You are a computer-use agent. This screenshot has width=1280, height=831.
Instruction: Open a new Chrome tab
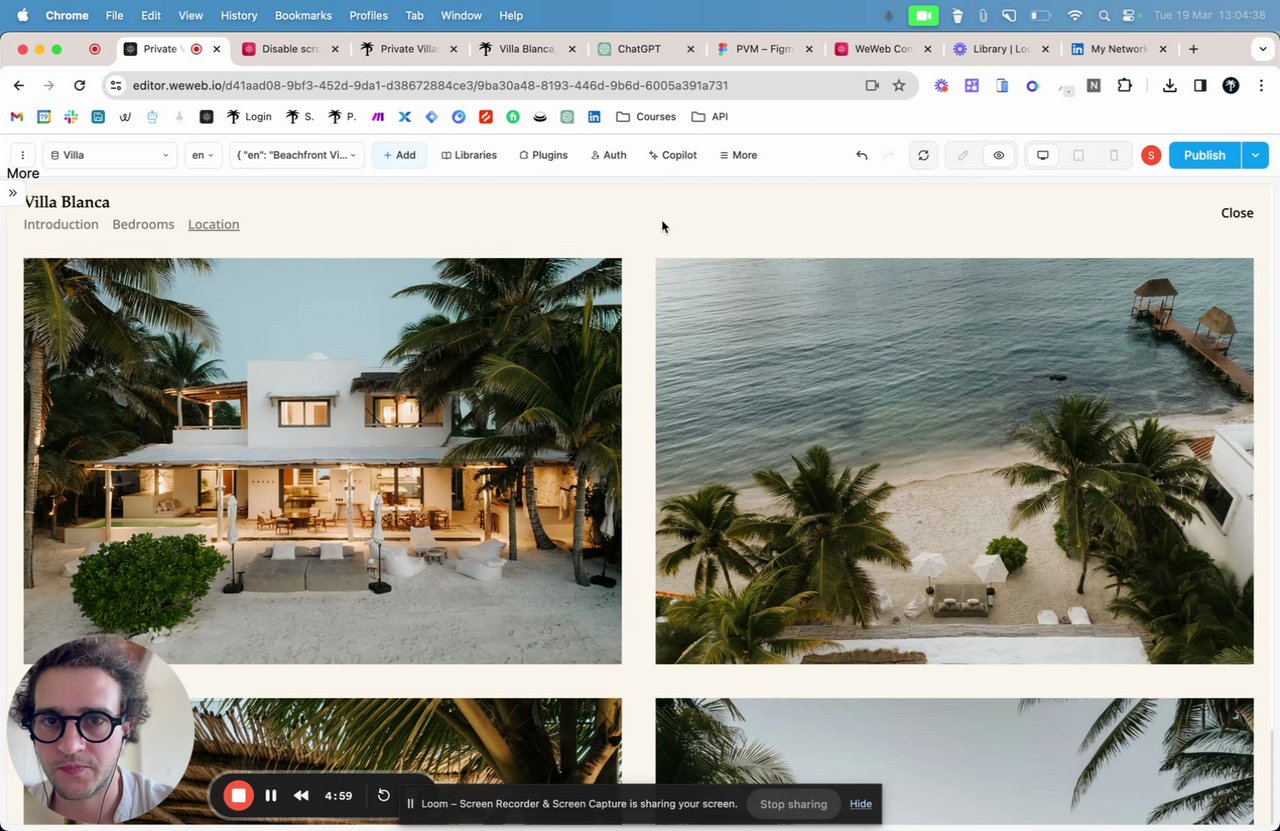(1193, 49)
